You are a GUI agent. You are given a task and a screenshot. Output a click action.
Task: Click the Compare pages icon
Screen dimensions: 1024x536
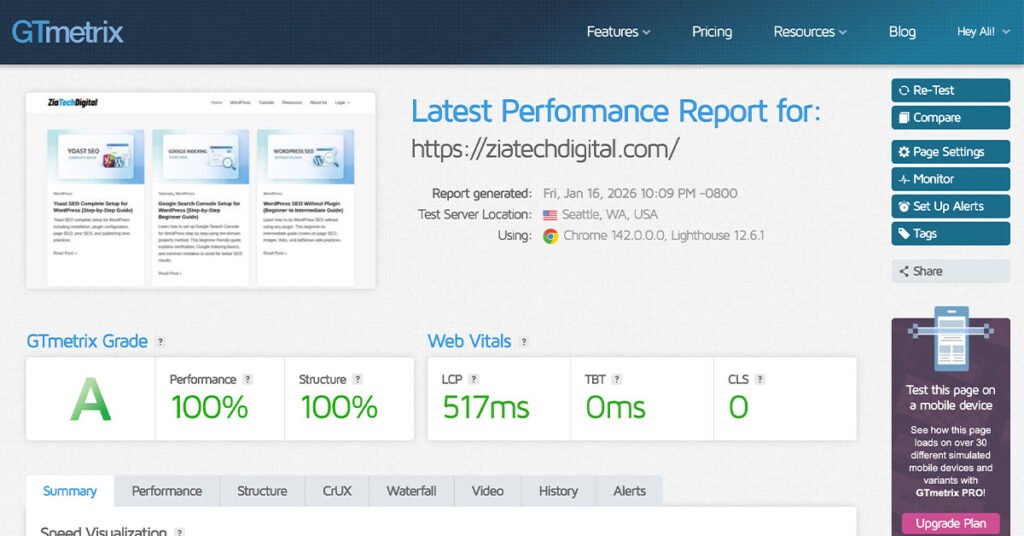pyautogui.click(x=904, y=118)
